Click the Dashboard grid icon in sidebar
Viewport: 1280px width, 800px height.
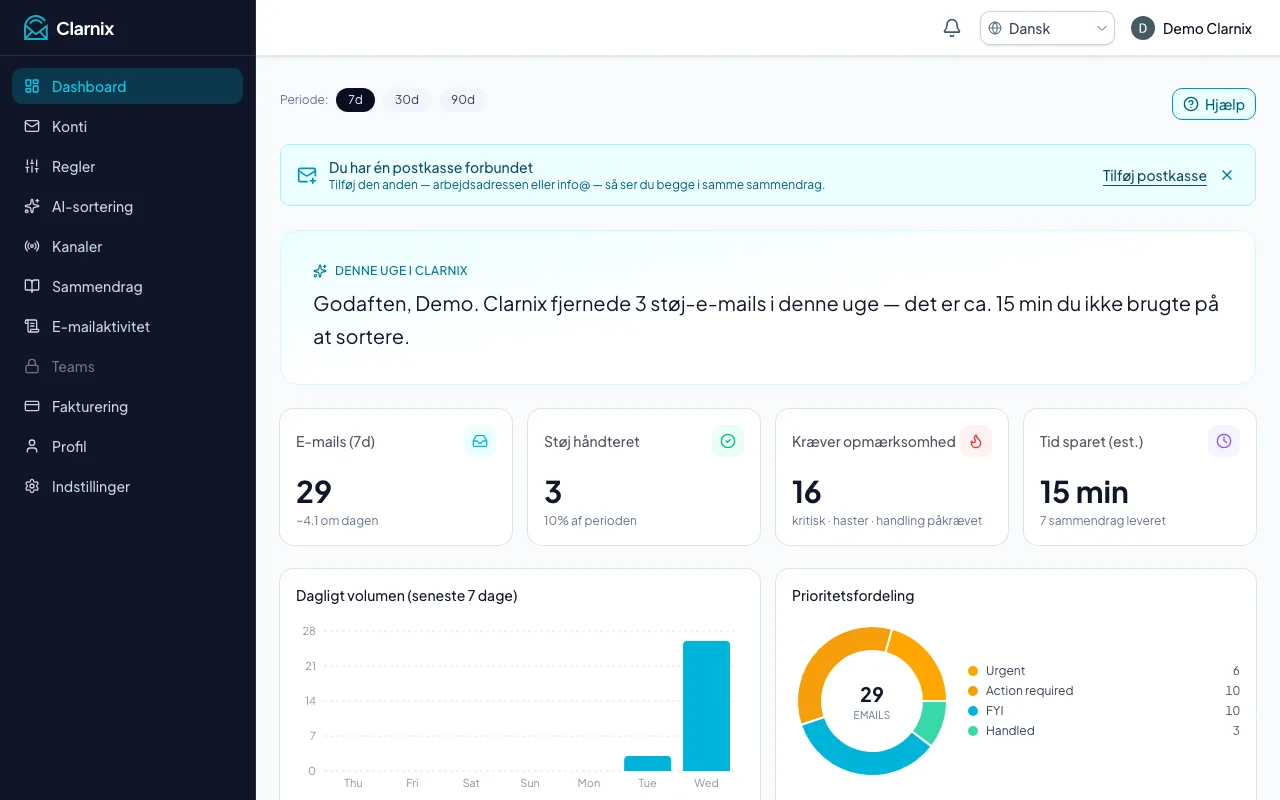coord(32,86)
